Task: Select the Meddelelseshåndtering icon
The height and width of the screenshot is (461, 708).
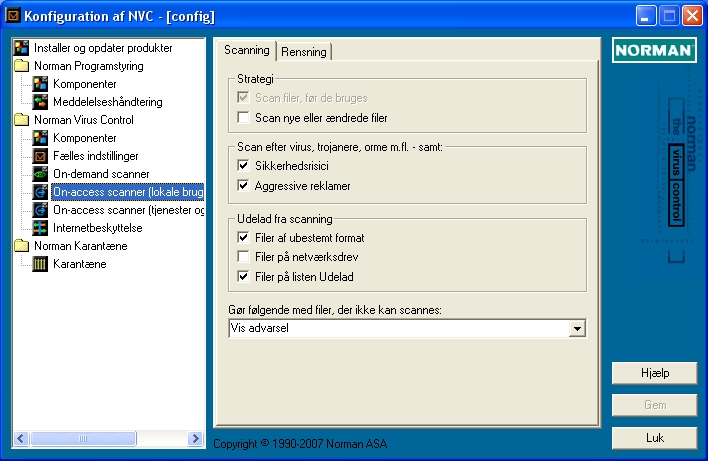Action: tap(40, 102)
